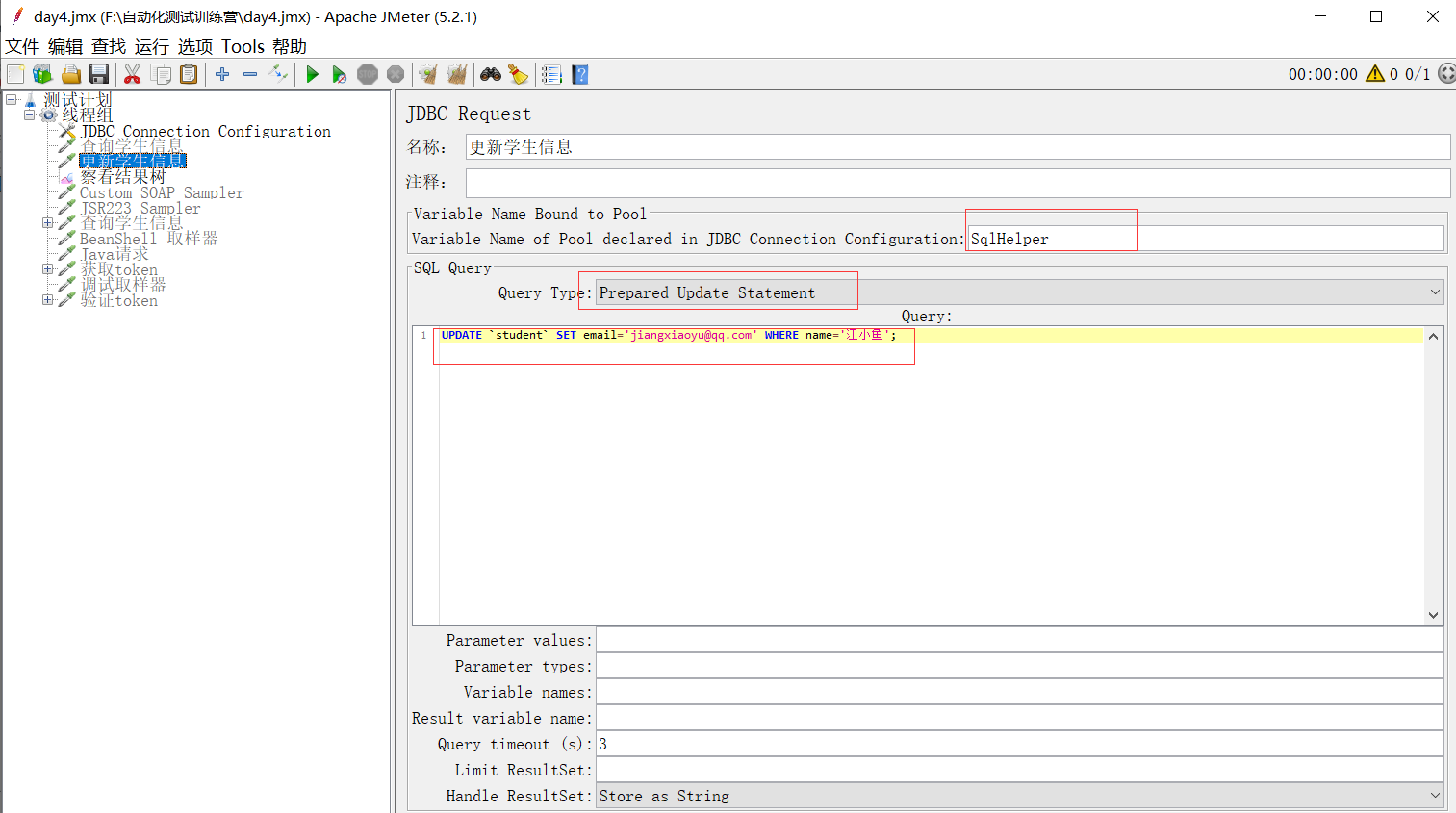
Task: Expand all tree nodes with plus icon
Action: coord(222,74)
